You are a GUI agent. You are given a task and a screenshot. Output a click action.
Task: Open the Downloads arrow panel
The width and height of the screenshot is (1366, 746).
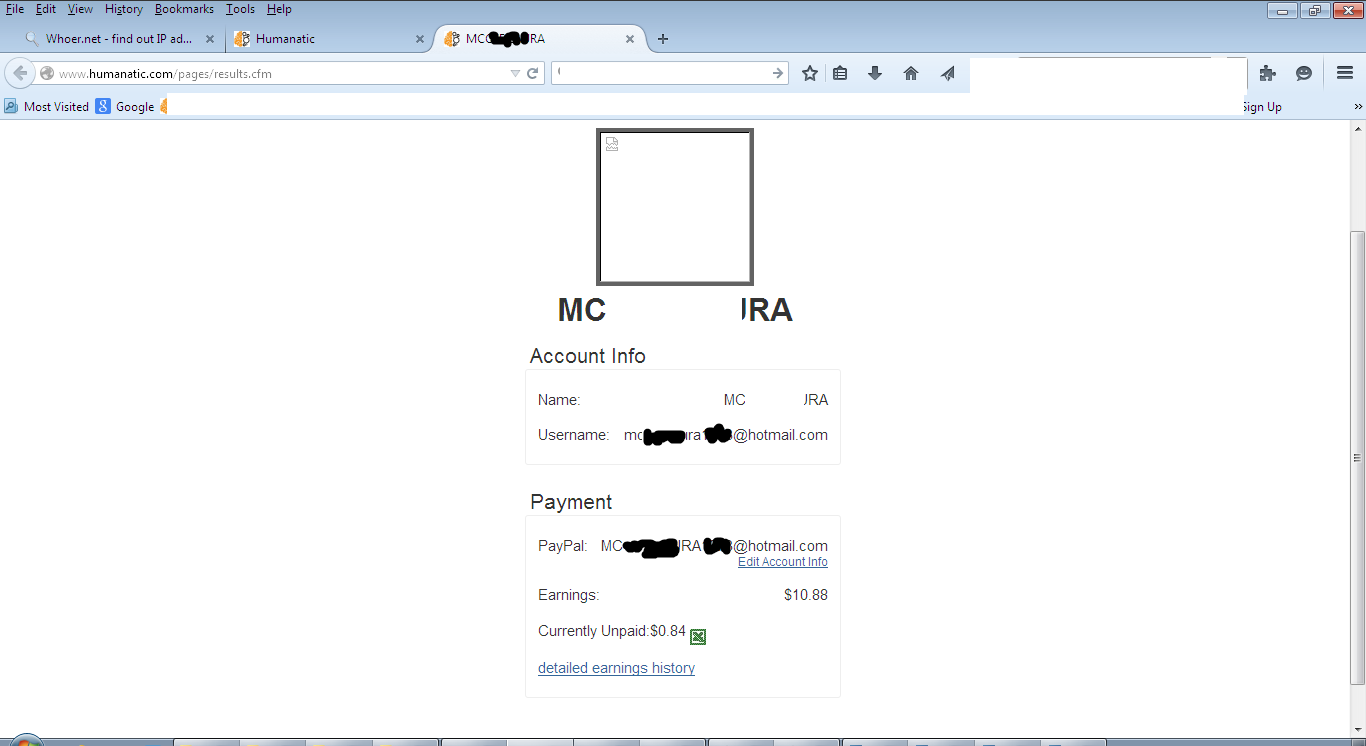tap(875, 73)
